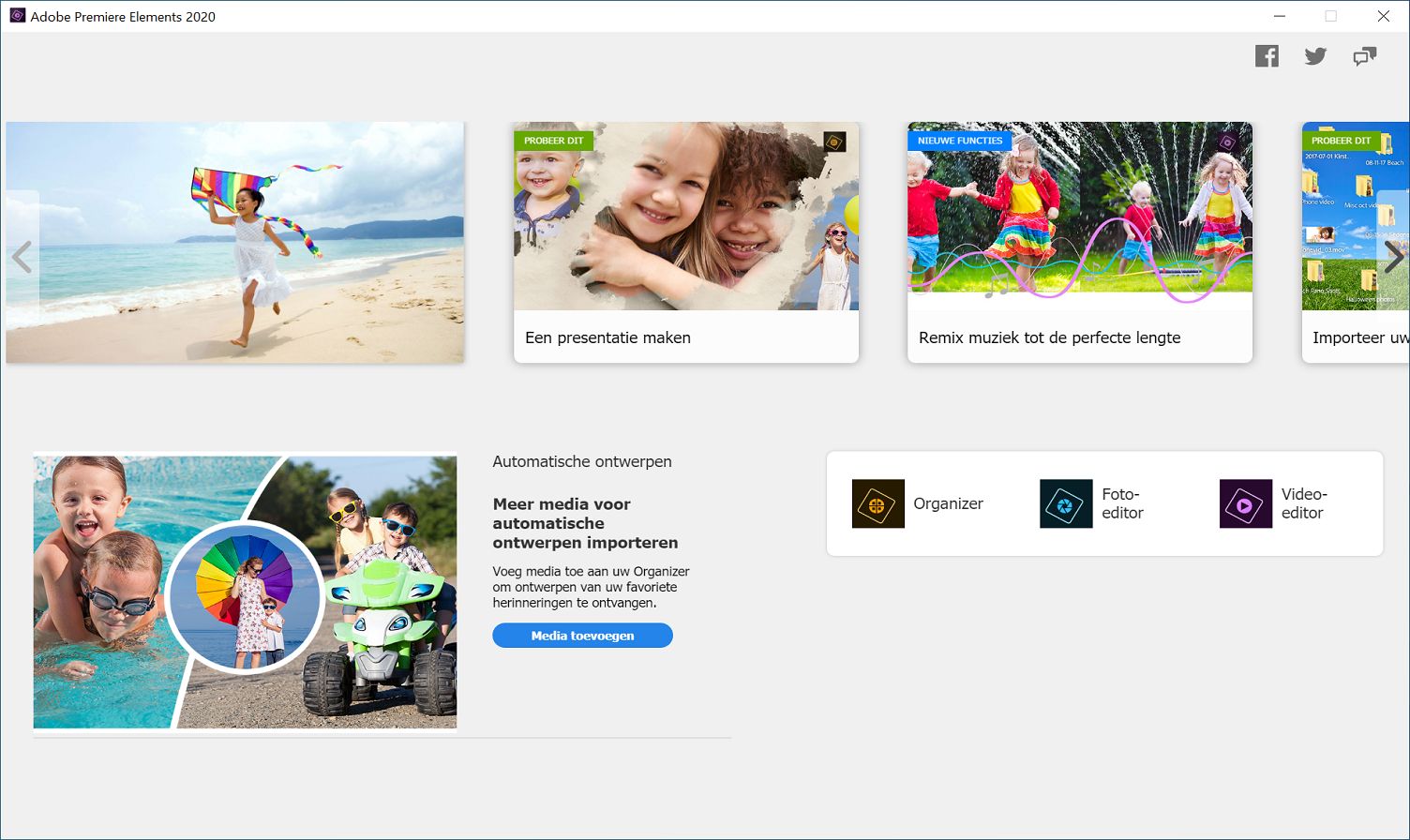Viewport: 1410px width, 840px height.
Task: Minimize the Premiere Elements window
Action: point(1280,16)
